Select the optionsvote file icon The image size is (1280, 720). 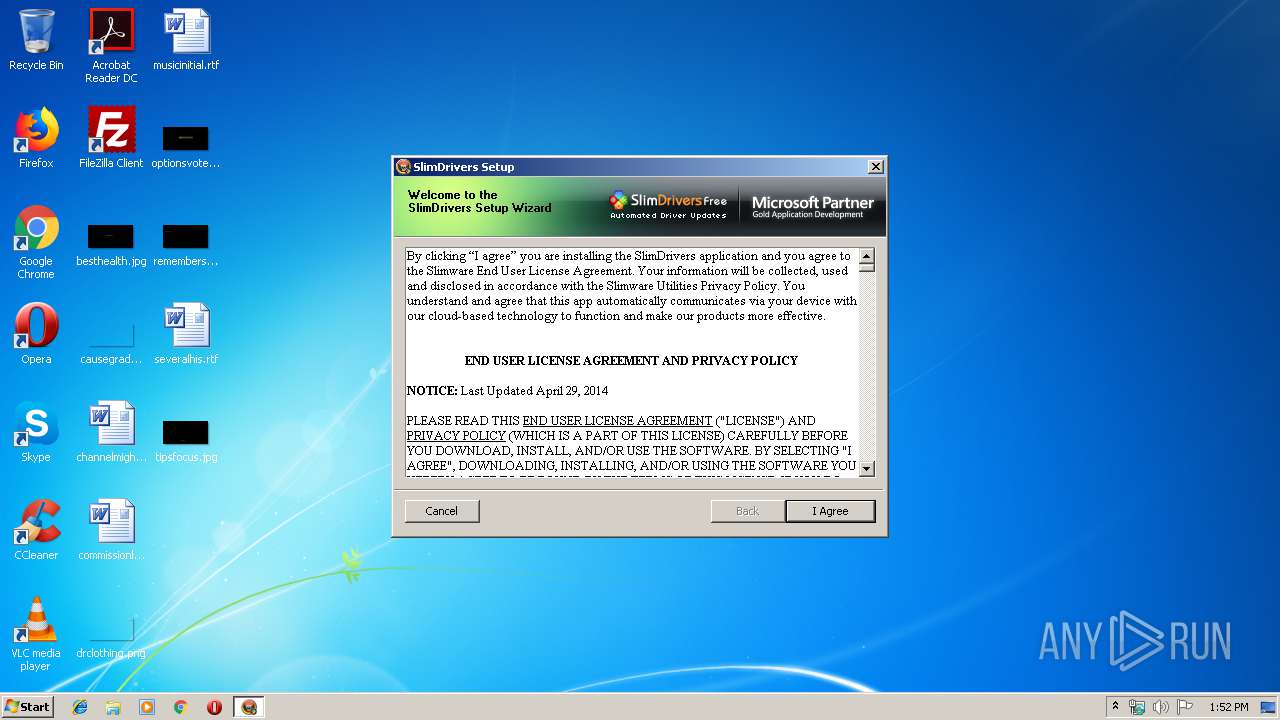[186, 146]
